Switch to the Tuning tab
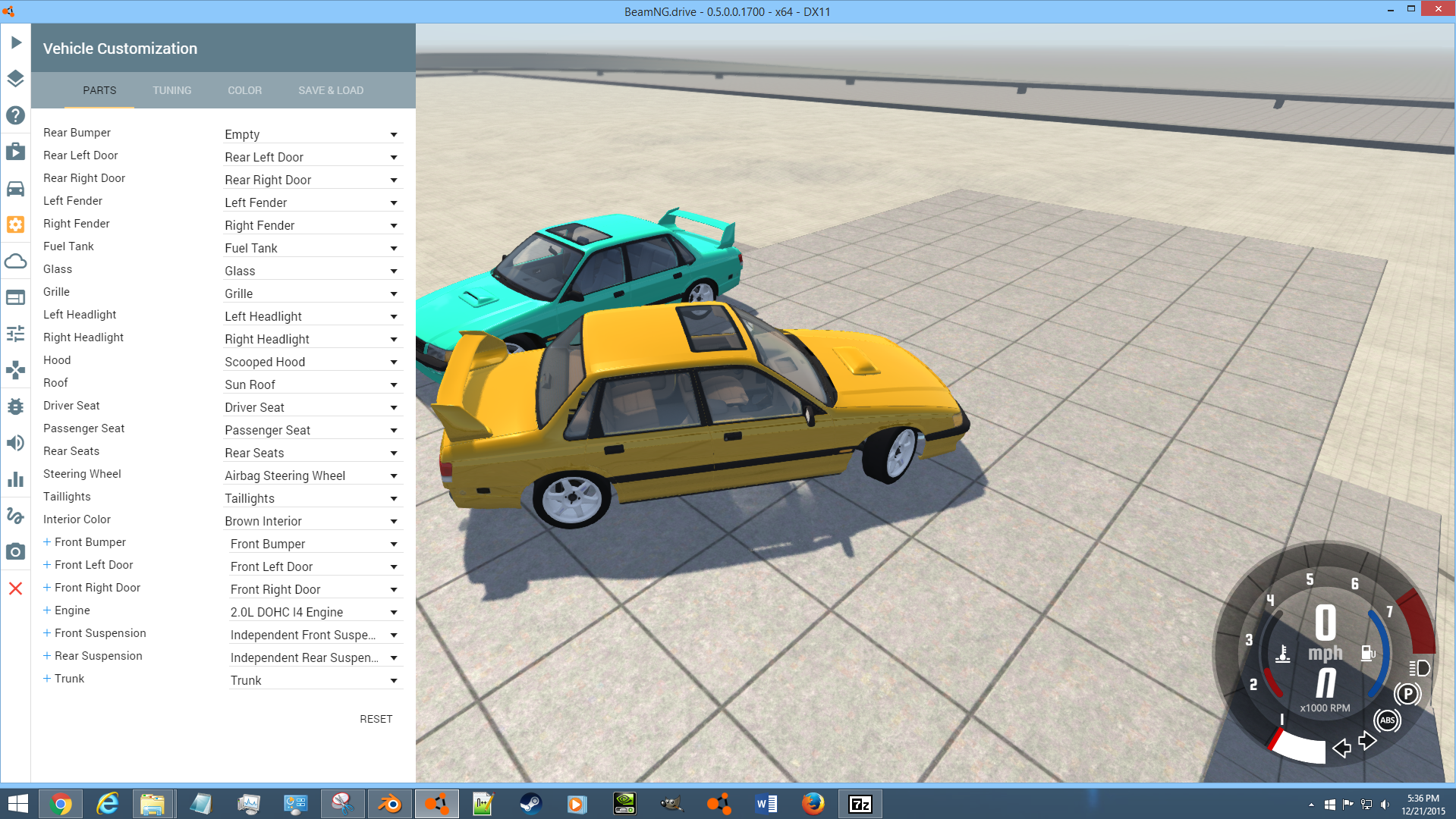Viewport: 1456px width, 819px height. tap(172, 90)
